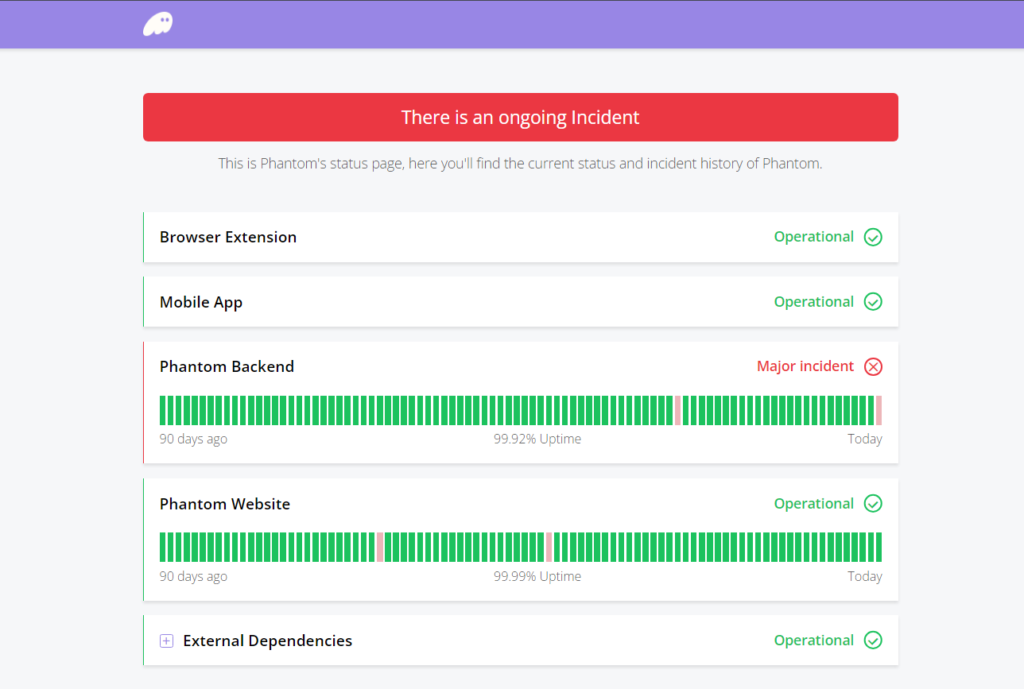The width and height of the screenshot is (1024, 689).
Task: Click the External Dependencies operational checkmark icon
Action: [873, 640]
